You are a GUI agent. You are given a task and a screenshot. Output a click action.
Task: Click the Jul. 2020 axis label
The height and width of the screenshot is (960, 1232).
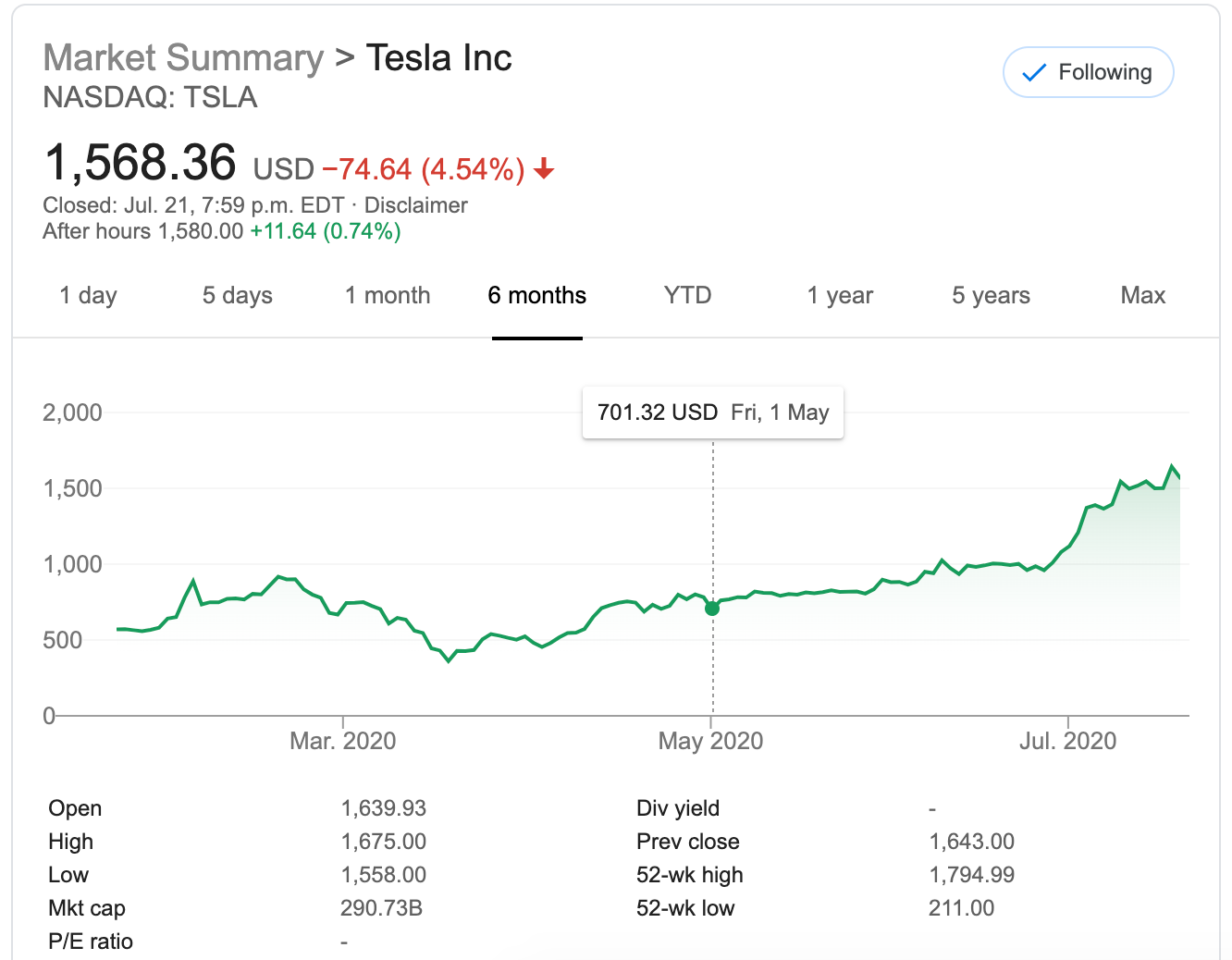coord(1067,741)
